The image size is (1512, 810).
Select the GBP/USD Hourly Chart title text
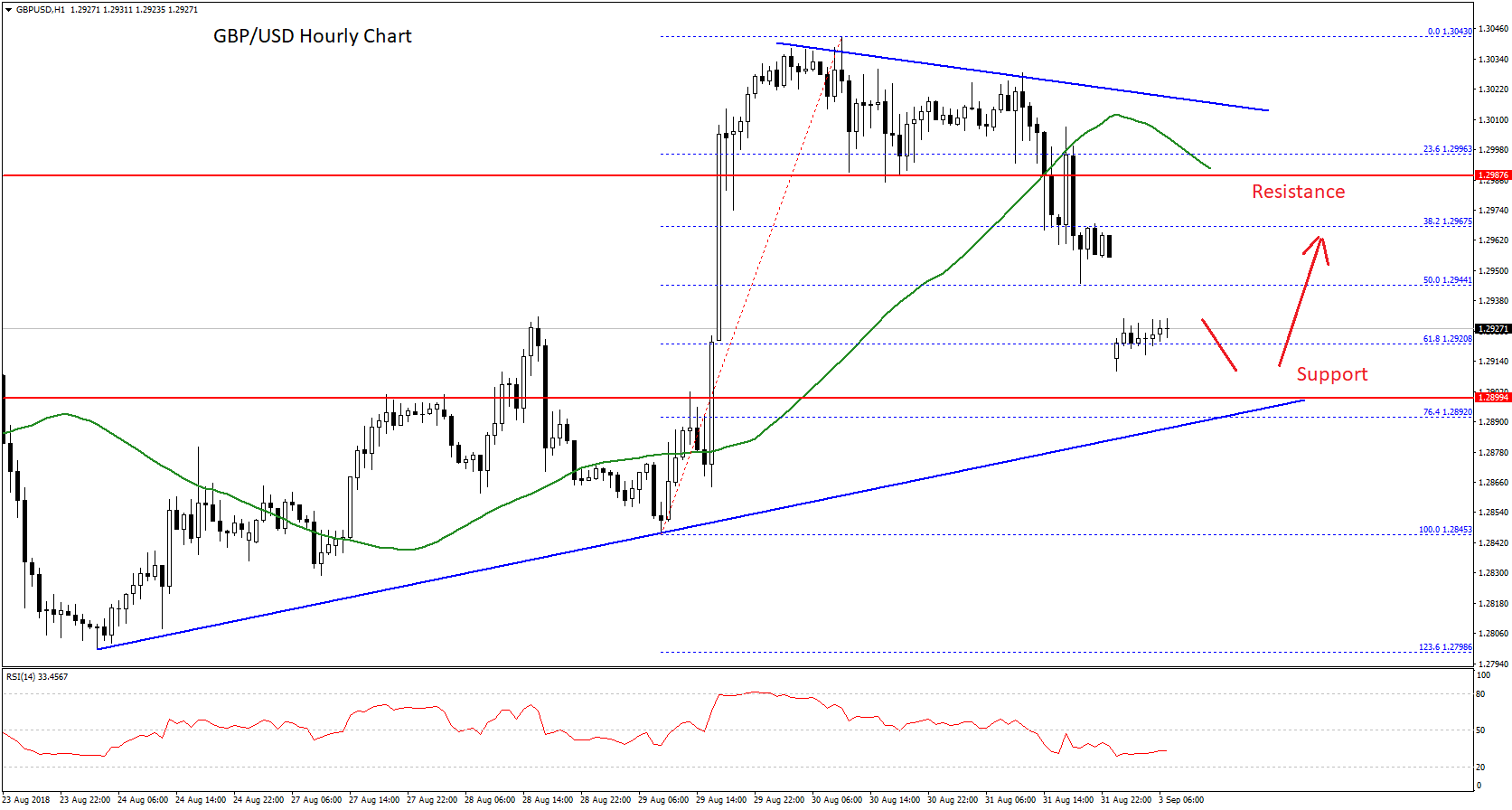312,36
